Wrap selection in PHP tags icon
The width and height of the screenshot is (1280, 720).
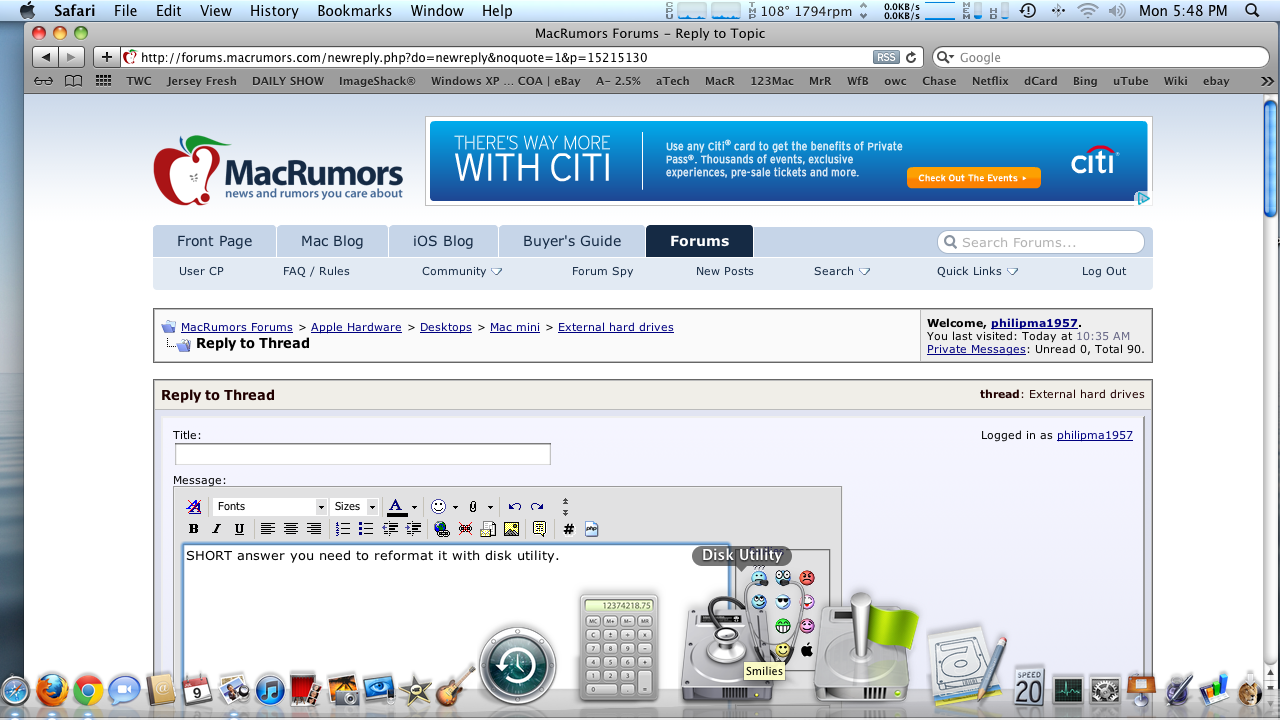(592, 529)
